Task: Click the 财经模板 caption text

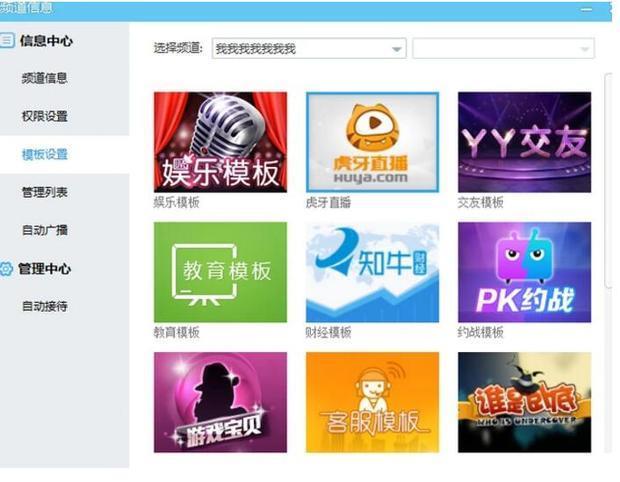Action: 328,332
